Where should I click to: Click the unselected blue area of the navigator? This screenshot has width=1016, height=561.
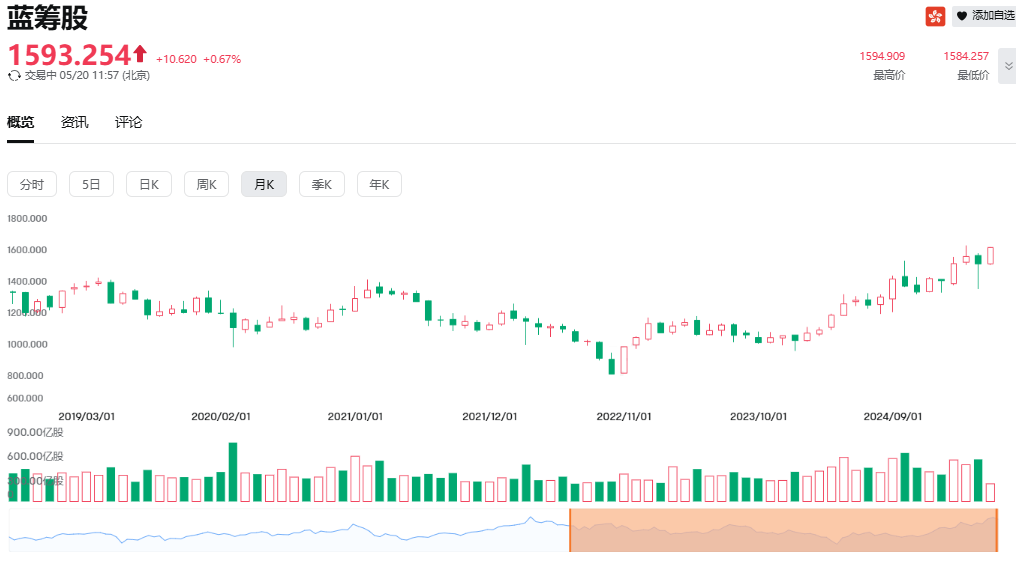[x=289, y=530]
